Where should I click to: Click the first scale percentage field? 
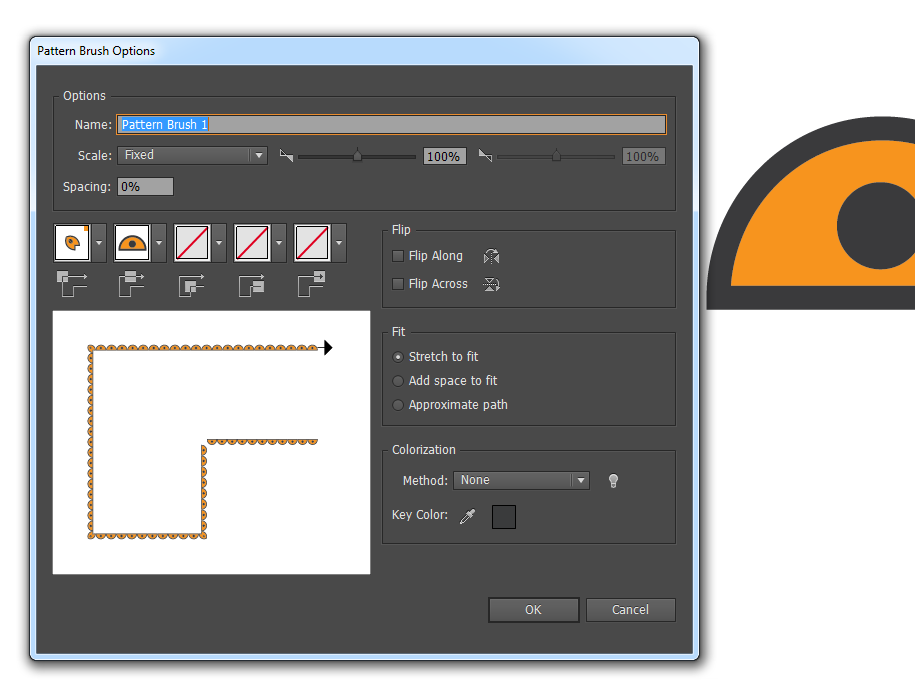445,156
